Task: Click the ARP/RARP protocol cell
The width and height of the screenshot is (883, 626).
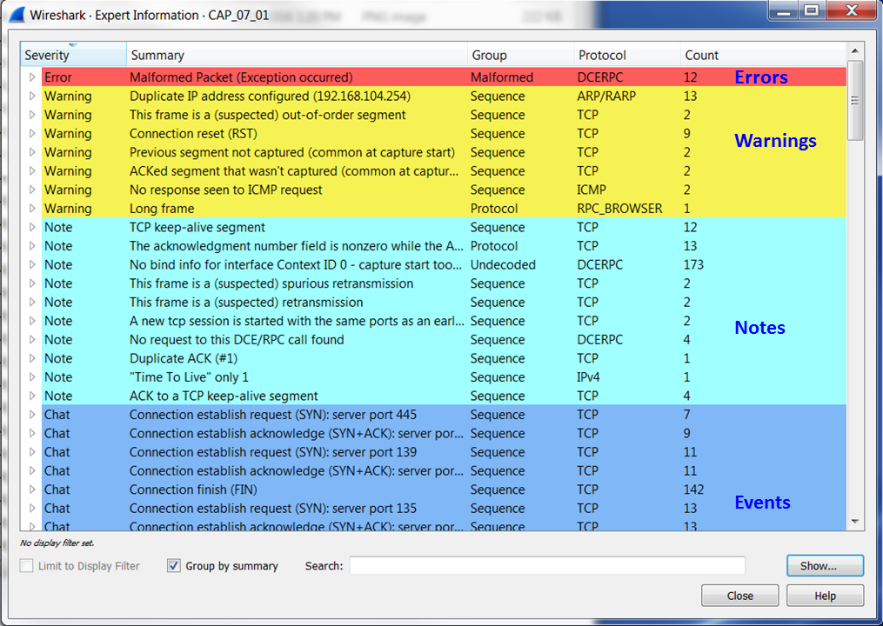Action: tap(606, 96)
